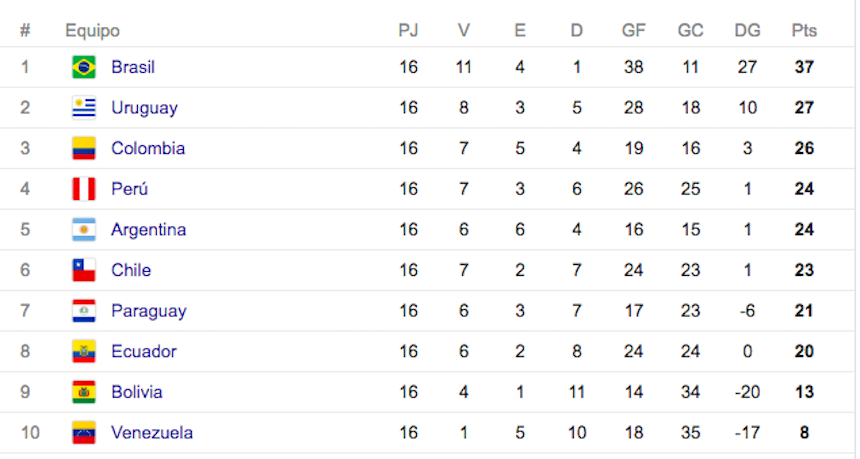Open the Brasil team link
Image resolution: width=860 pixels, height=459 pixels.
133,67
